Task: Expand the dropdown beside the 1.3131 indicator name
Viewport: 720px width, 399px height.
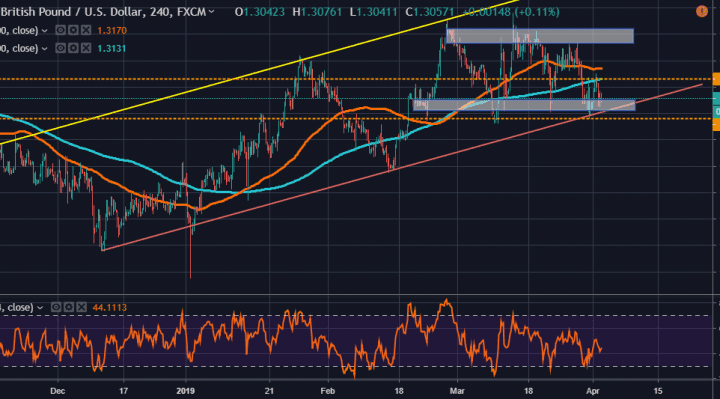Action: click(x=45, y=49)
